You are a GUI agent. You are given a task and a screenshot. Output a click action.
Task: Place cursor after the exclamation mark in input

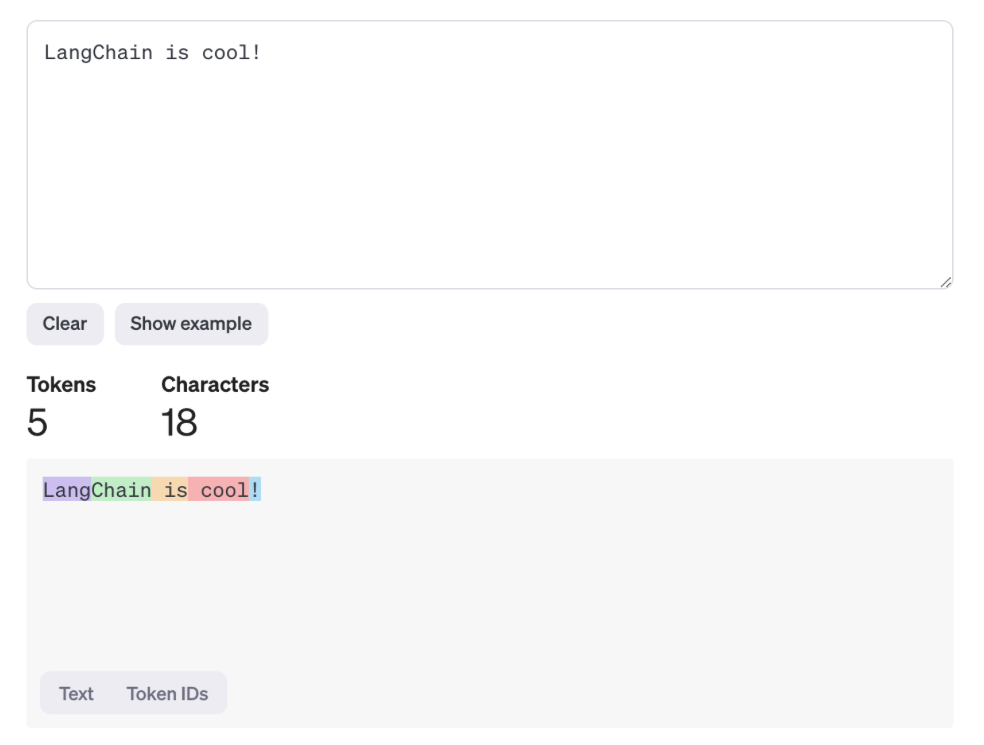[x=262, y=53]
